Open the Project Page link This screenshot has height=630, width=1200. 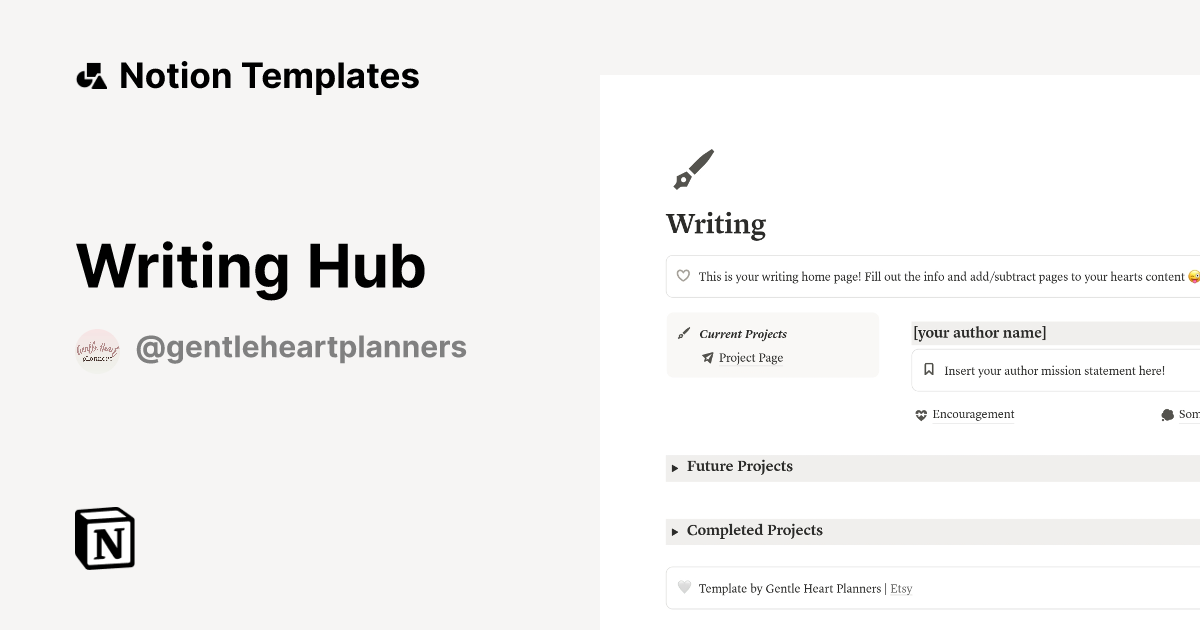pos(750,357)
